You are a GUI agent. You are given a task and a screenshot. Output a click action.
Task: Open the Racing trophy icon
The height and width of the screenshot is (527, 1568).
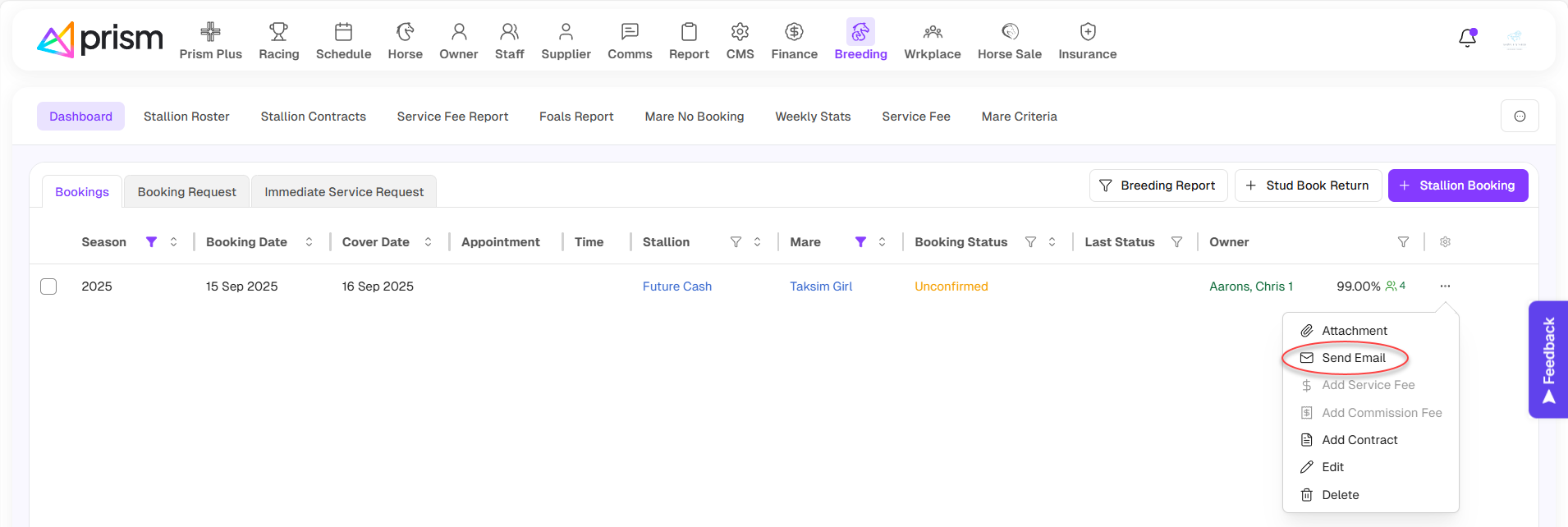coord(278,32)
